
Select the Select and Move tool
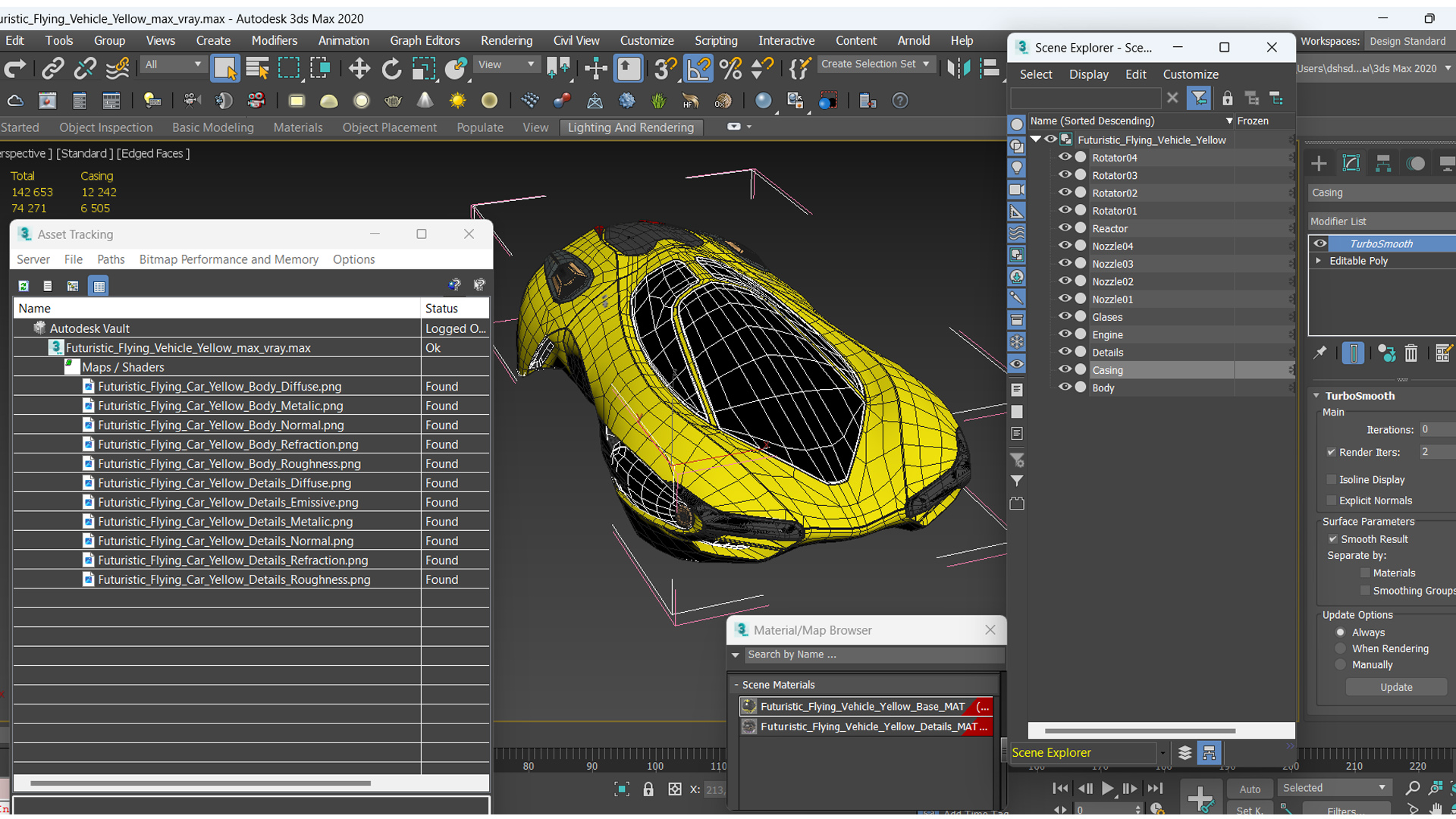359,69
